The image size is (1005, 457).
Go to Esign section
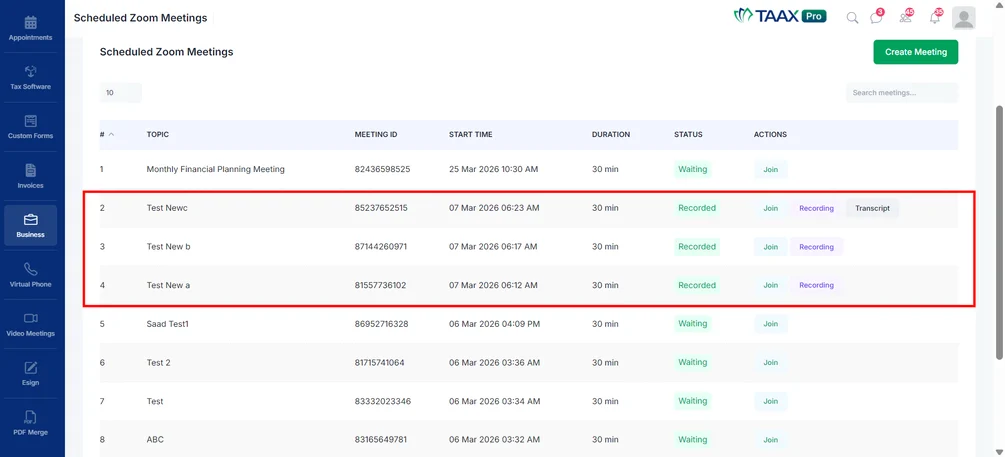tap(30, 374)
